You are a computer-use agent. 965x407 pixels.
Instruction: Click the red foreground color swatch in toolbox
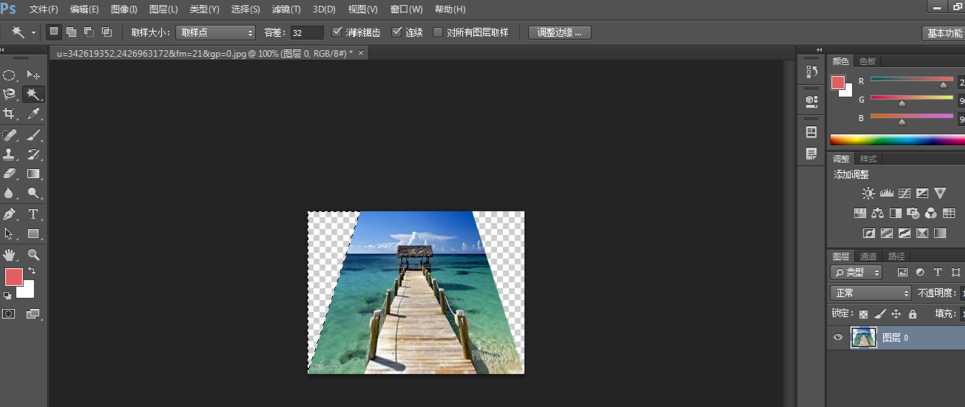point(13,277)
